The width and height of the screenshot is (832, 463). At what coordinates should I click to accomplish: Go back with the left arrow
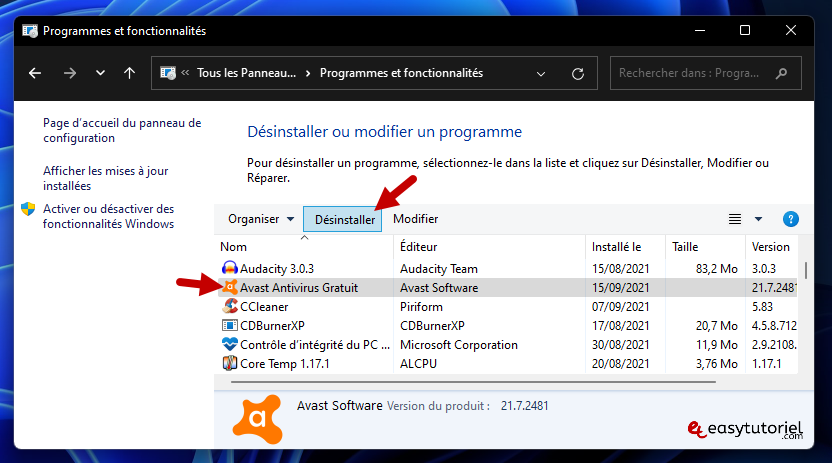(x=35, y=73)
